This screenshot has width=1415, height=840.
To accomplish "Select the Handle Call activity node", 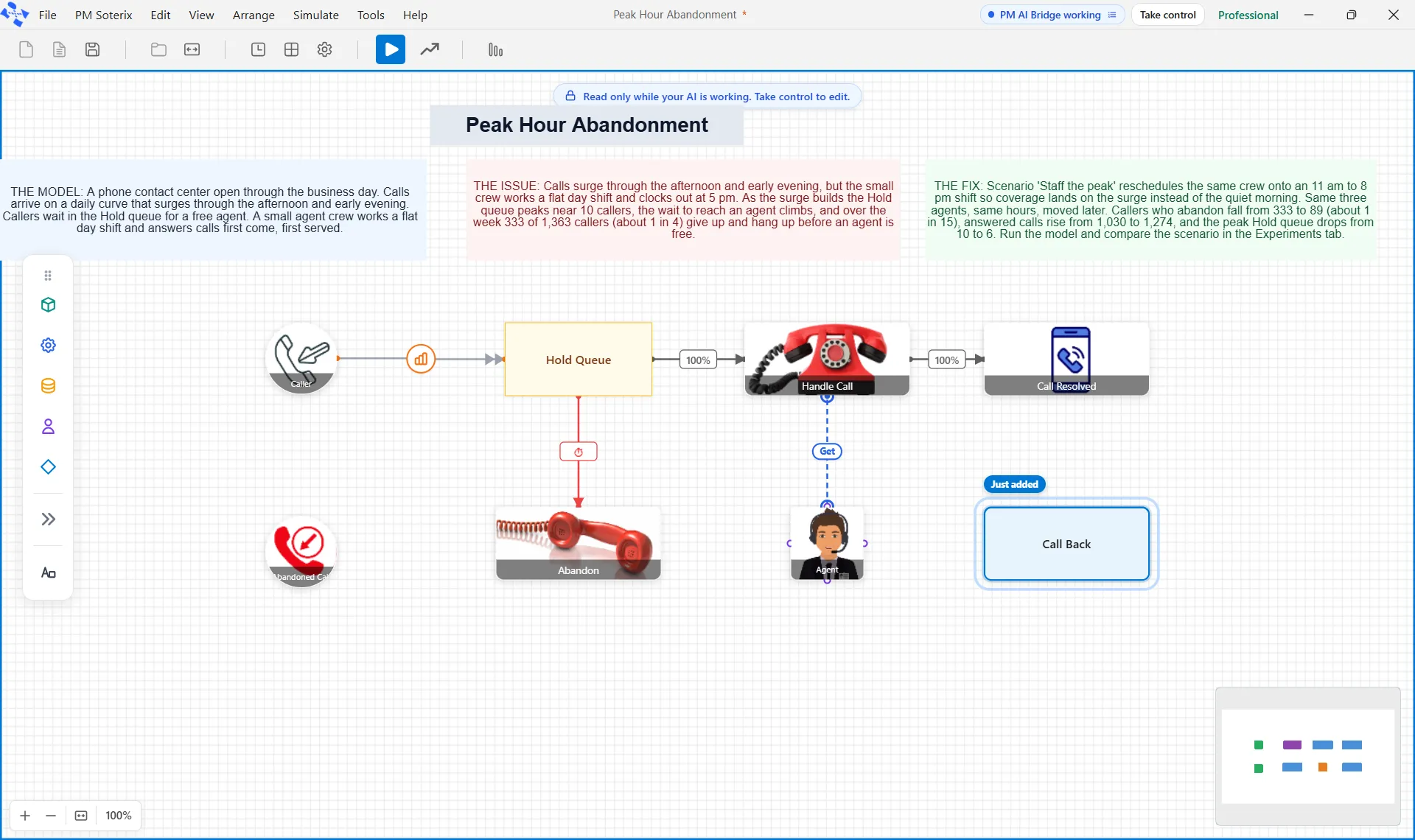I will pos(827,359).
